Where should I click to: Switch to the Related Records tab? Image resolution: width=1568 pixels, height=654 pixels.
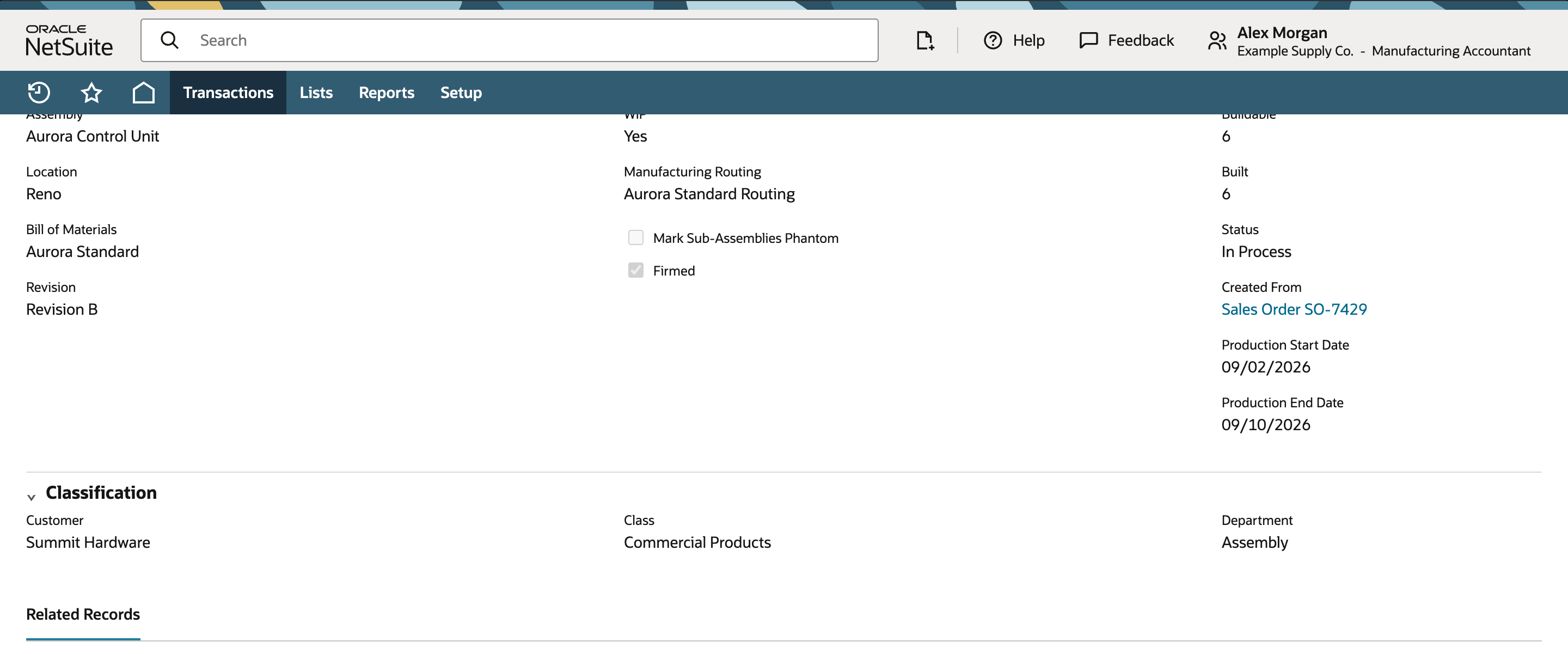[x=83, y=614]
